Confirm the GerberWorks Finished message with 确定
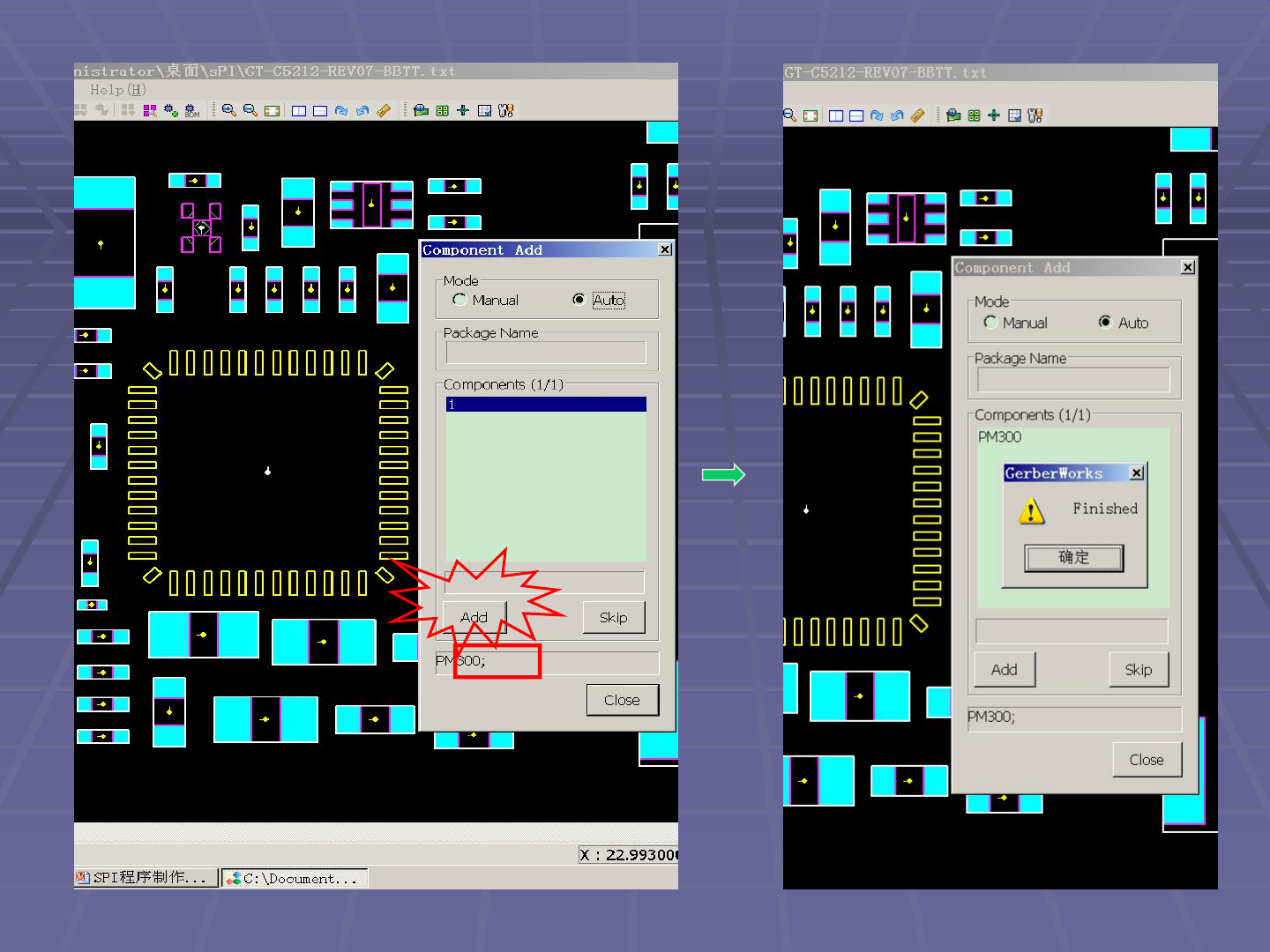Viewport: 1270px width, 952px height. [x=1074, y=558]
